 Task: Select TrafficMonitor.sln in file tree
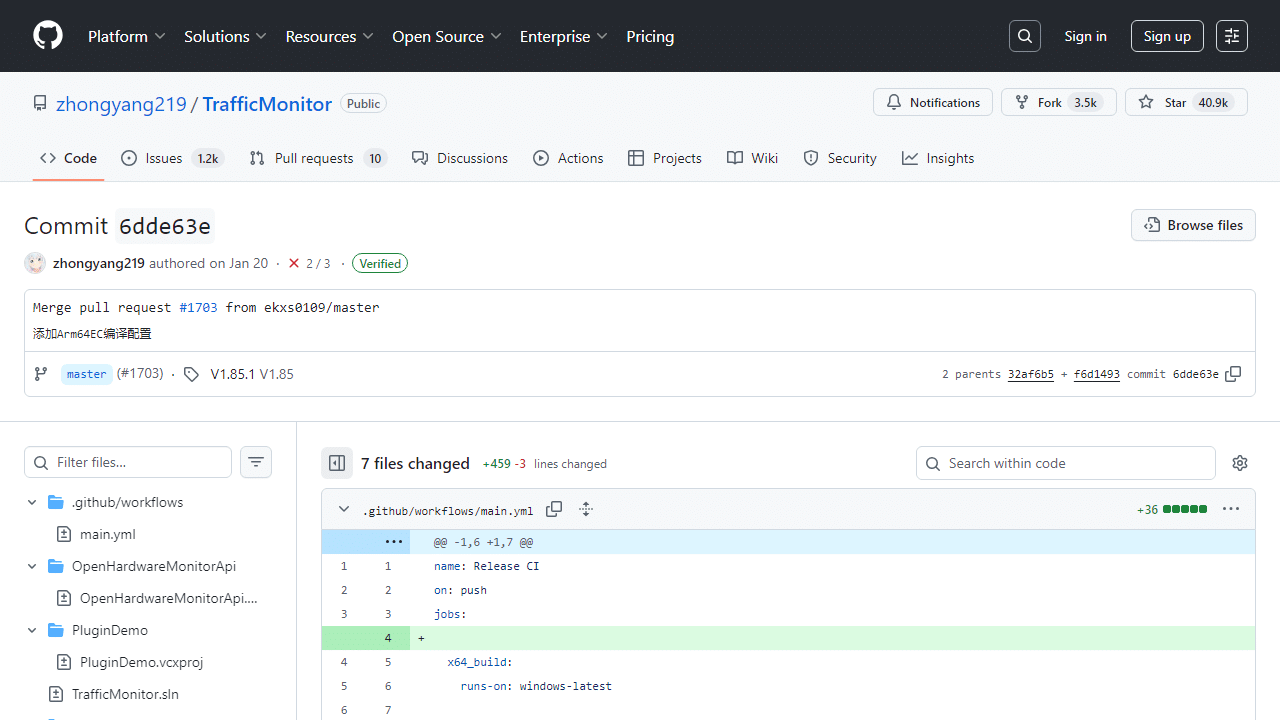coord(126,694)
